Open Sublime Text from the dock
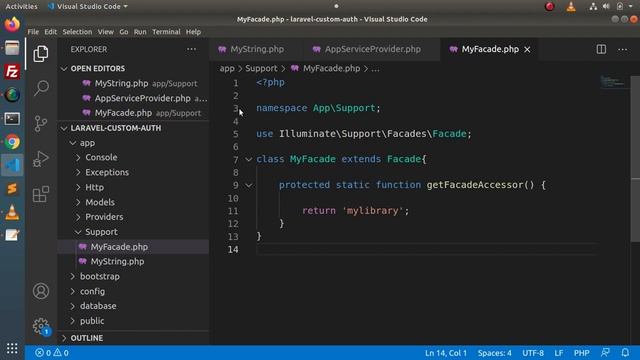640x360 pixels. [12, 189]
